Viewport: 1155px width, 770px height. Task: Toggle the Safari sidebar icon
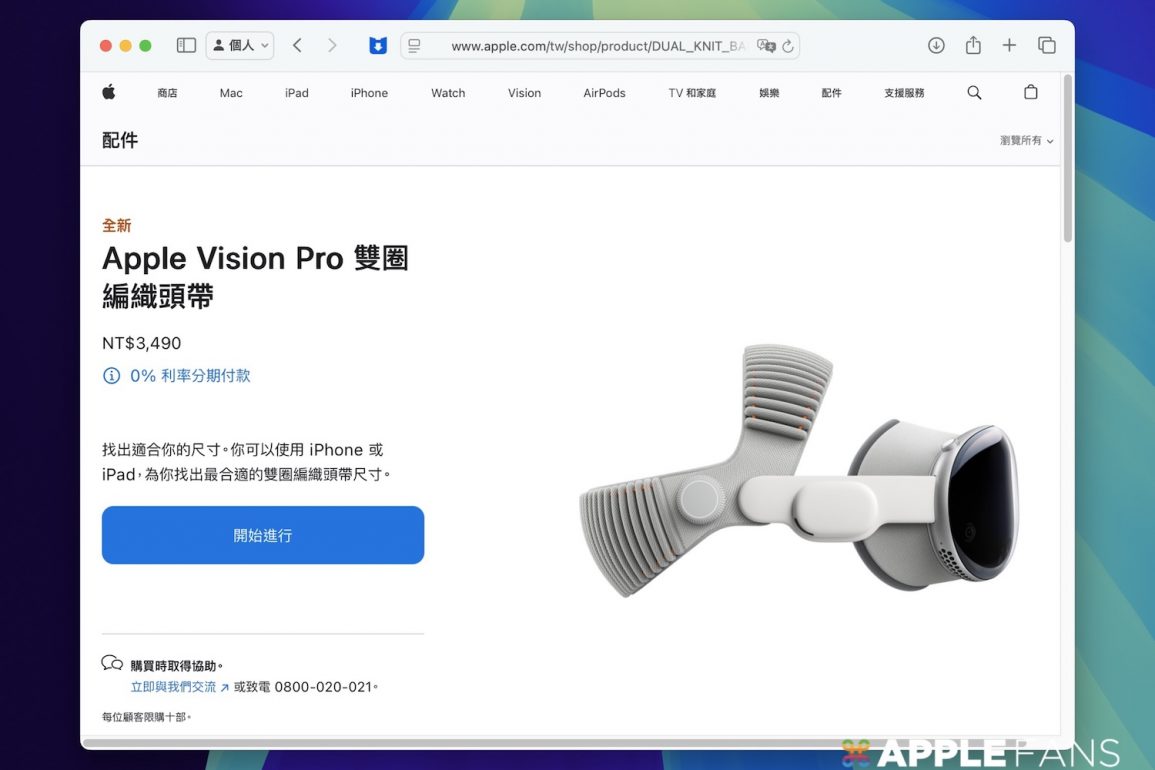[186, 45]
